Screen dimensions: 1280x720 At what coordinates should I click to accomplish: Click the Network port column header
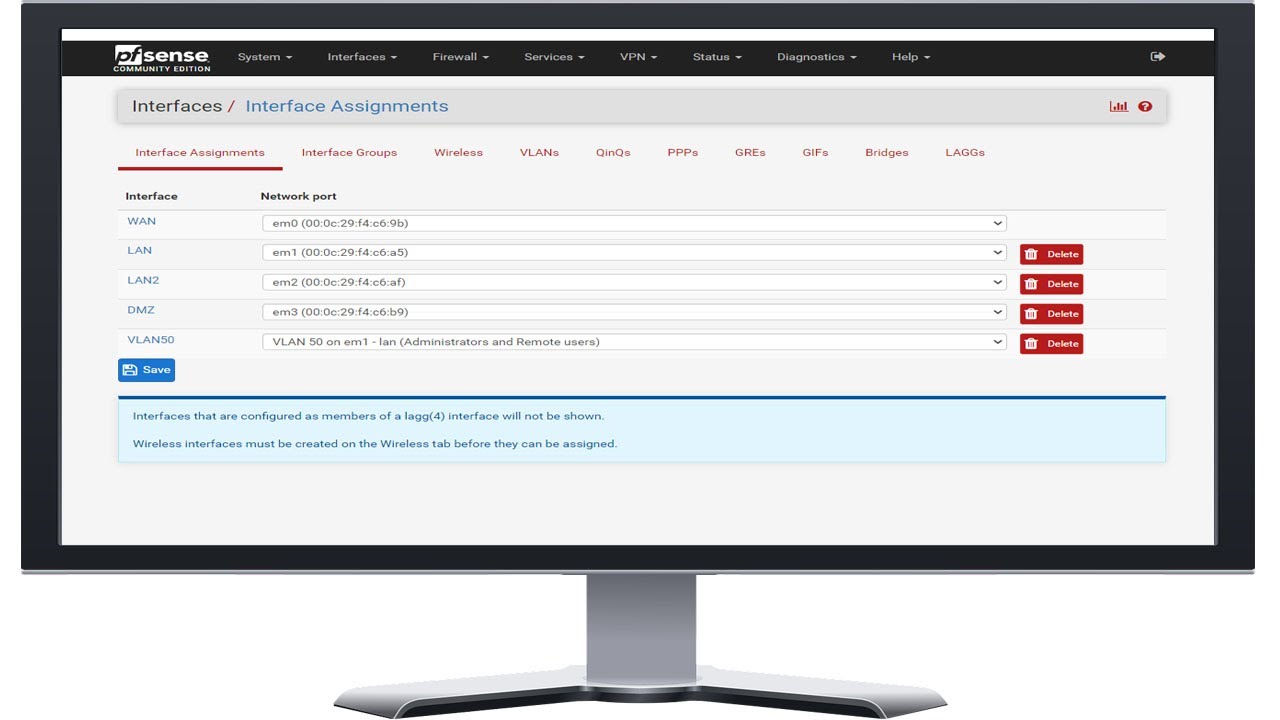(x=298, y=196)
